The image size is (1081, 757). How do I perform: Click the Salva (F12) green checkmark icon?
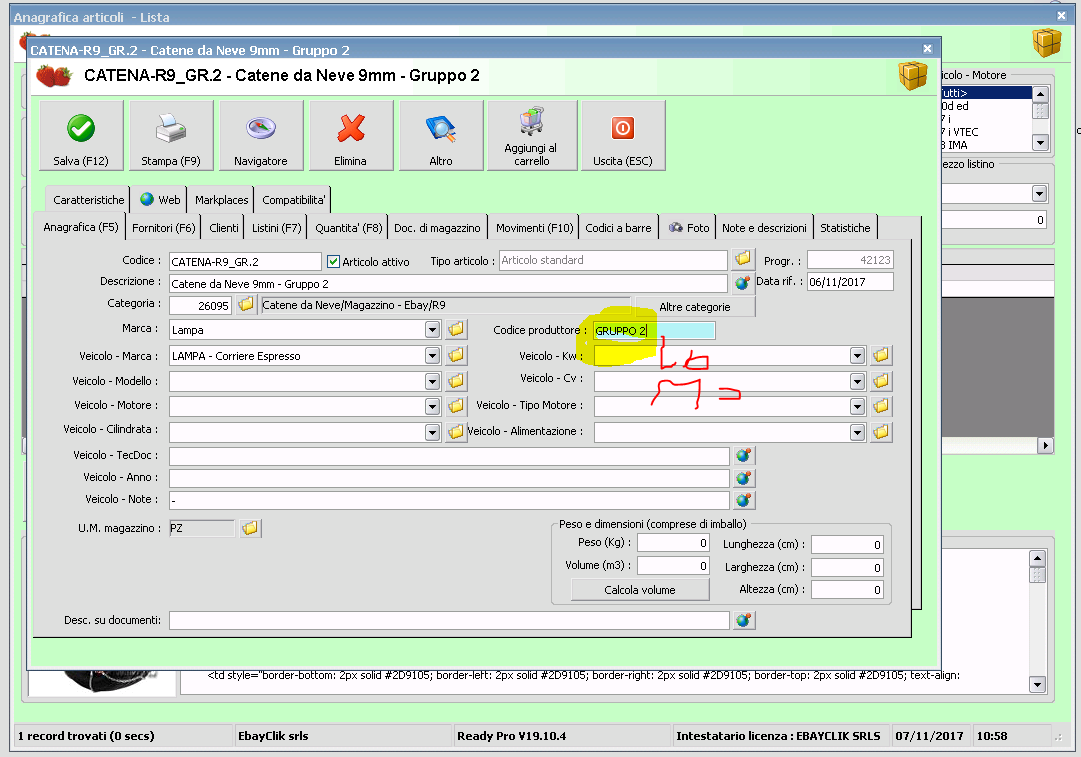tap(81, 129)
